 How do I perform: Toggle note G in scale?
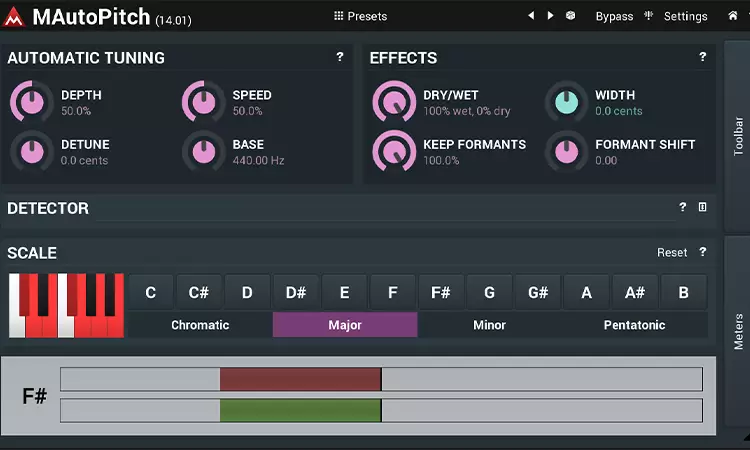pyautogui.click(x=489, y=292)
